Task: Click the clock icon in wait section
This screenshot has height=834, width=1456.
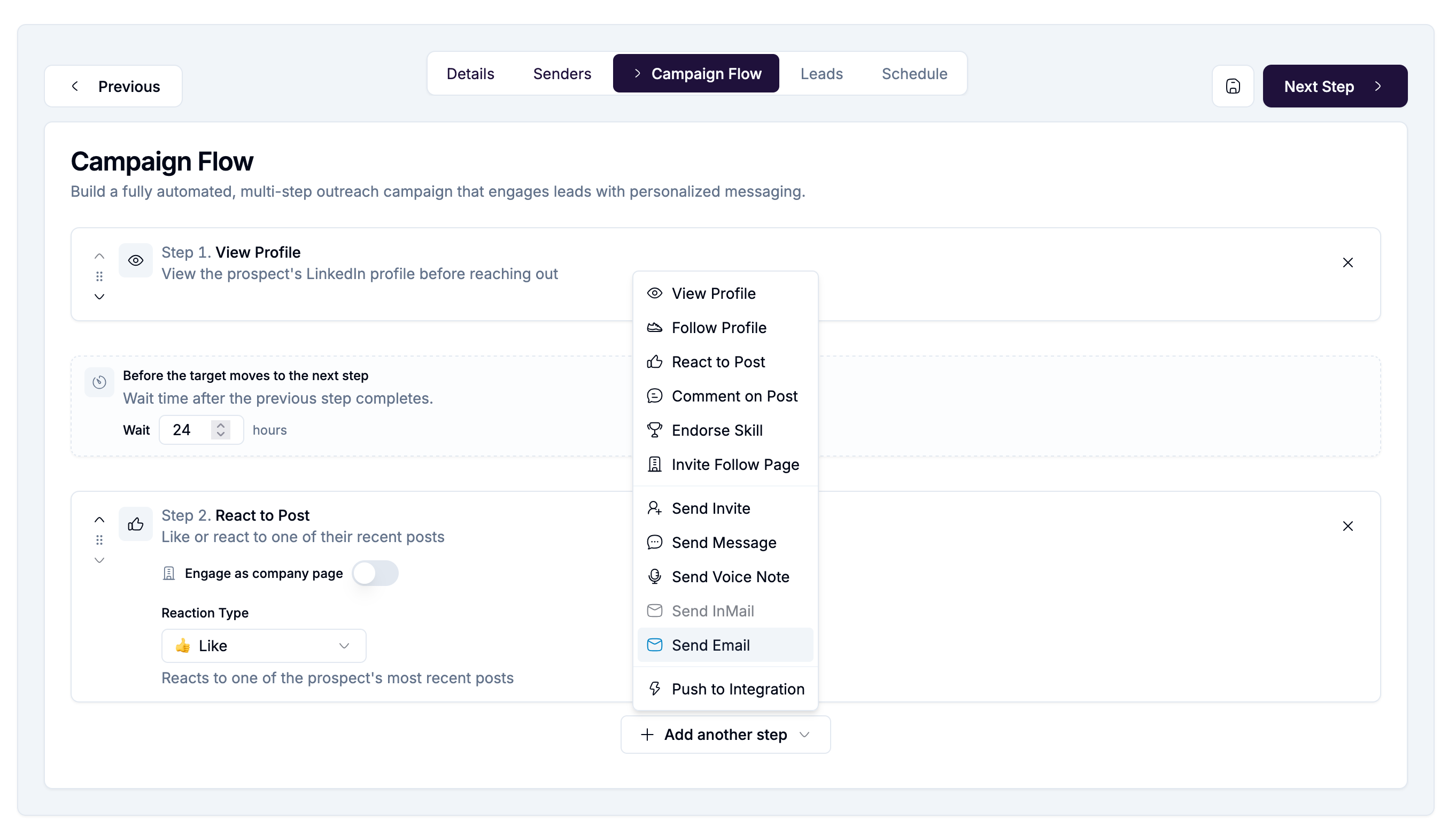Action: tap(99, 382)
